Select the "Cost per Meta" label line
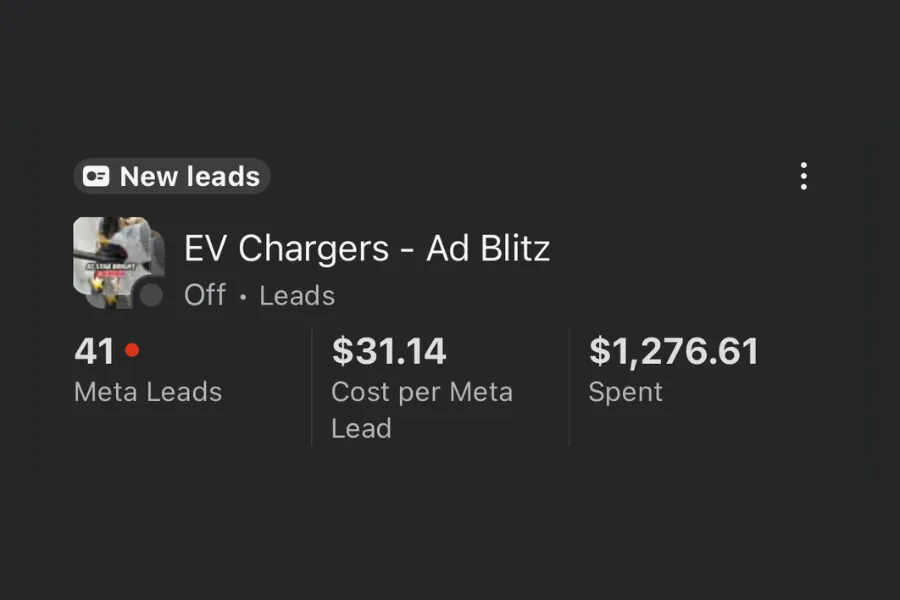This screenshot has width=900, height=600. (422, 391)
